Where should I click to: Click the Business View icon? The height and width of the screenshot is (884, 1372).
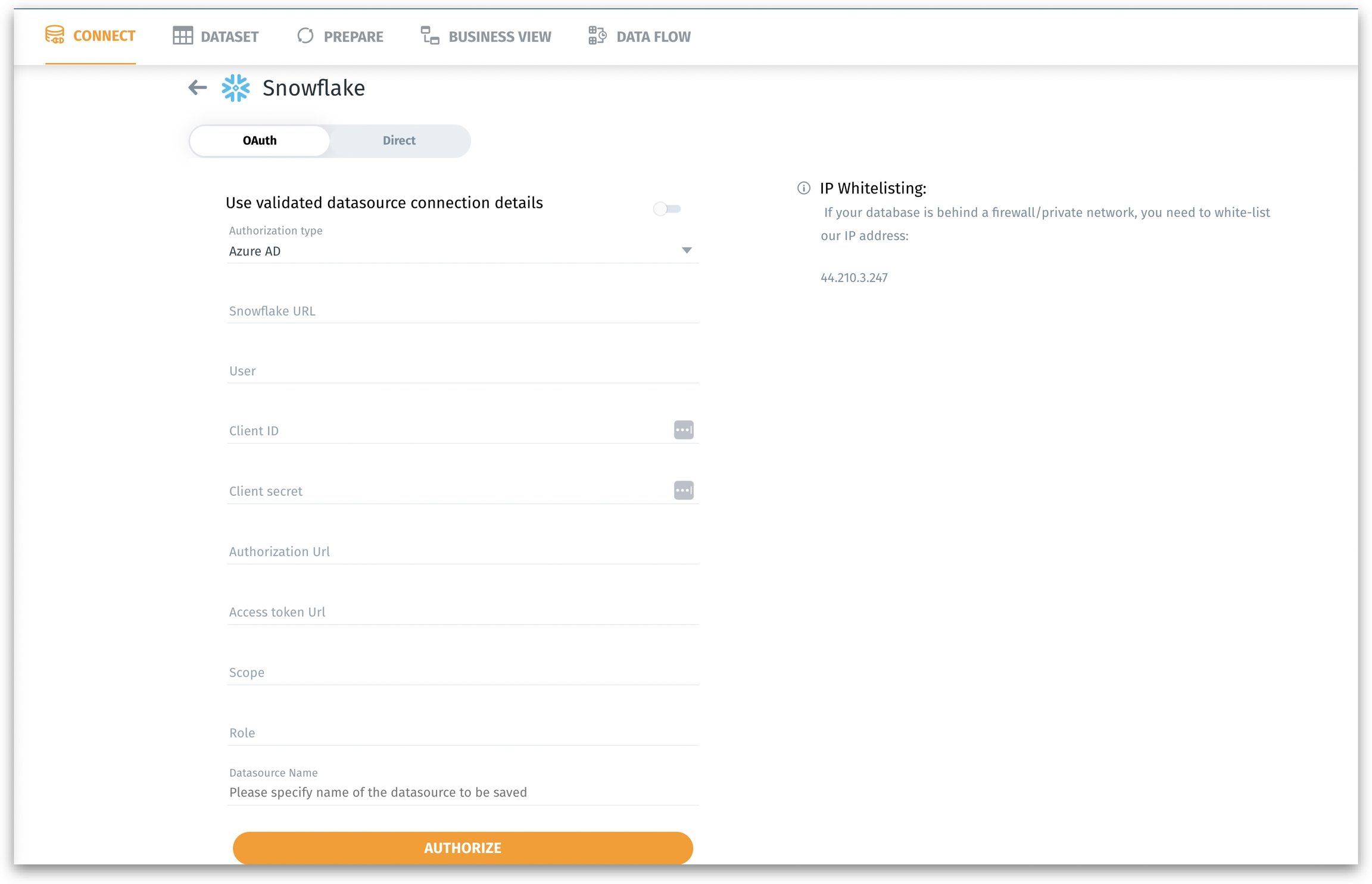pos(429,36)
